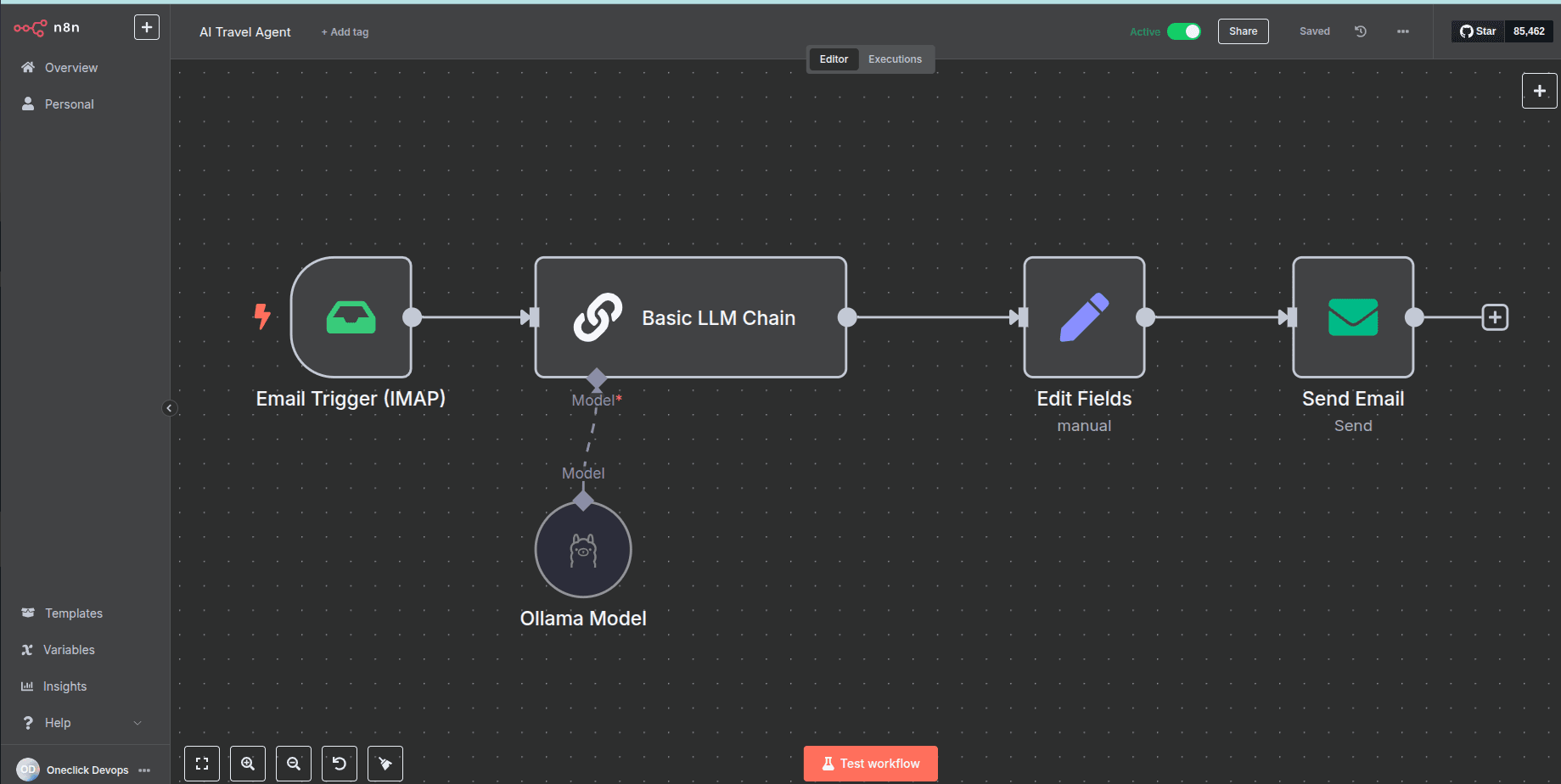
Task: Click the n8n logo in sidebar
Action: pos(47,27)
